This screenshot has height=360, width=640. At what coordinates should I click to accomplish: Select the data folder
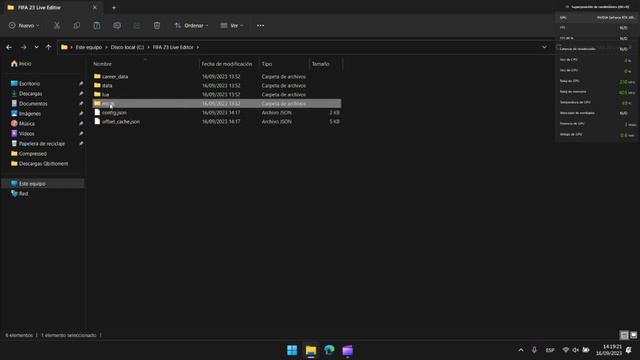click(x=217, y=86)
